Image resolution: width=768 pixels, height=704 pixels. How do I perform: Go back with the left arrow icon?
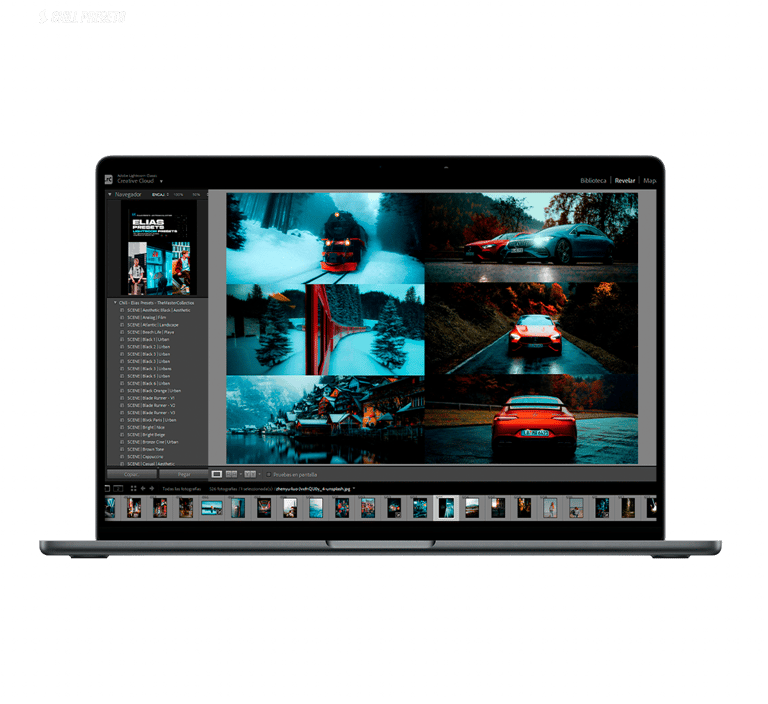143,489
